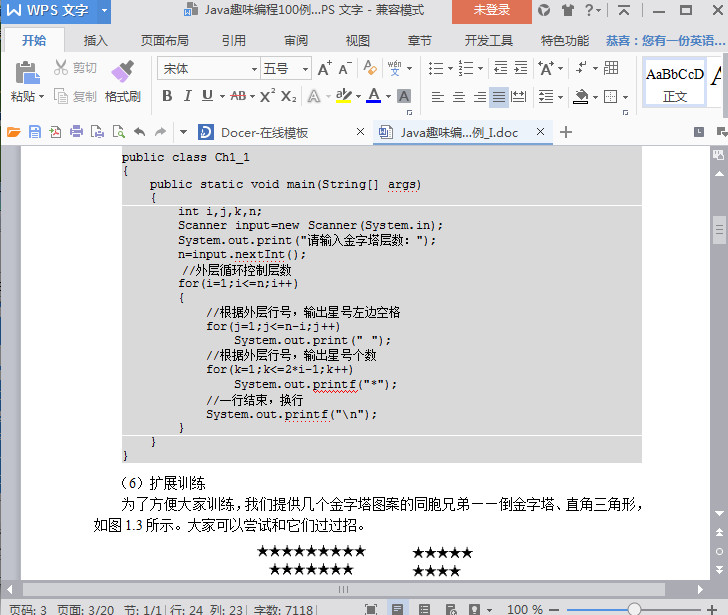Click bullet list icon
The height and width of the screenshot is (615, 728).
coord(436,69)
